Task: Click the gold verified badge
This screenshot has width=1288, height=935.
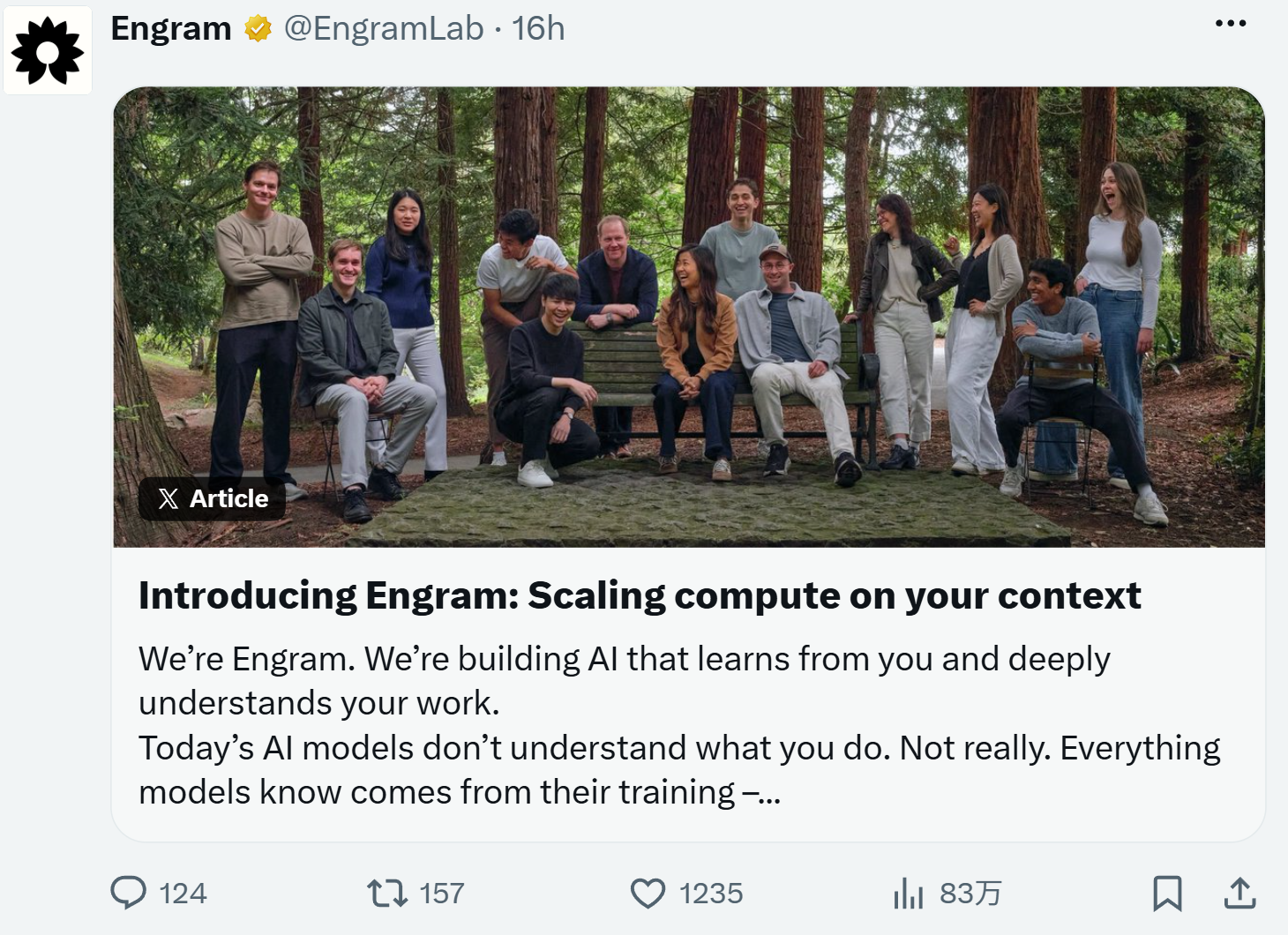Action: [258, 29]
